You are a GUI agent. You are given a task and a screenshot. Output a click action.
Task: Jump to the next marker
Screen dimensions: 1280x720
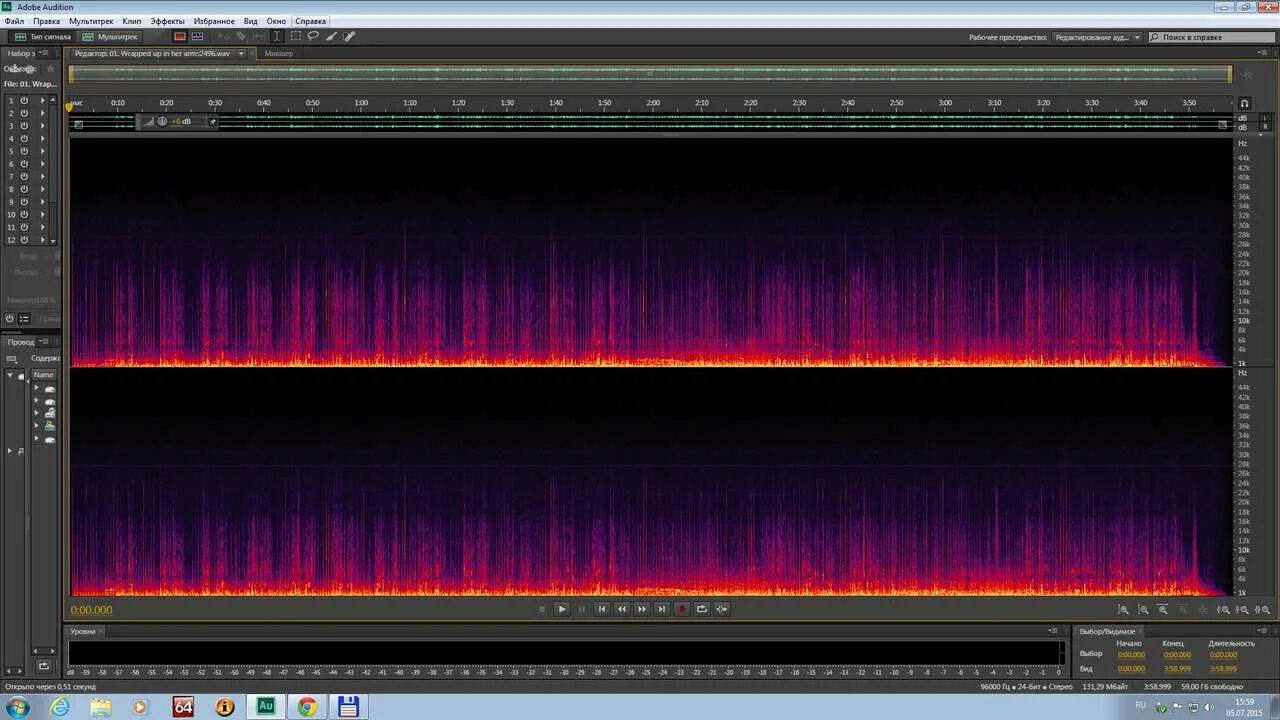pyautogui.click(x=662, y=609)
